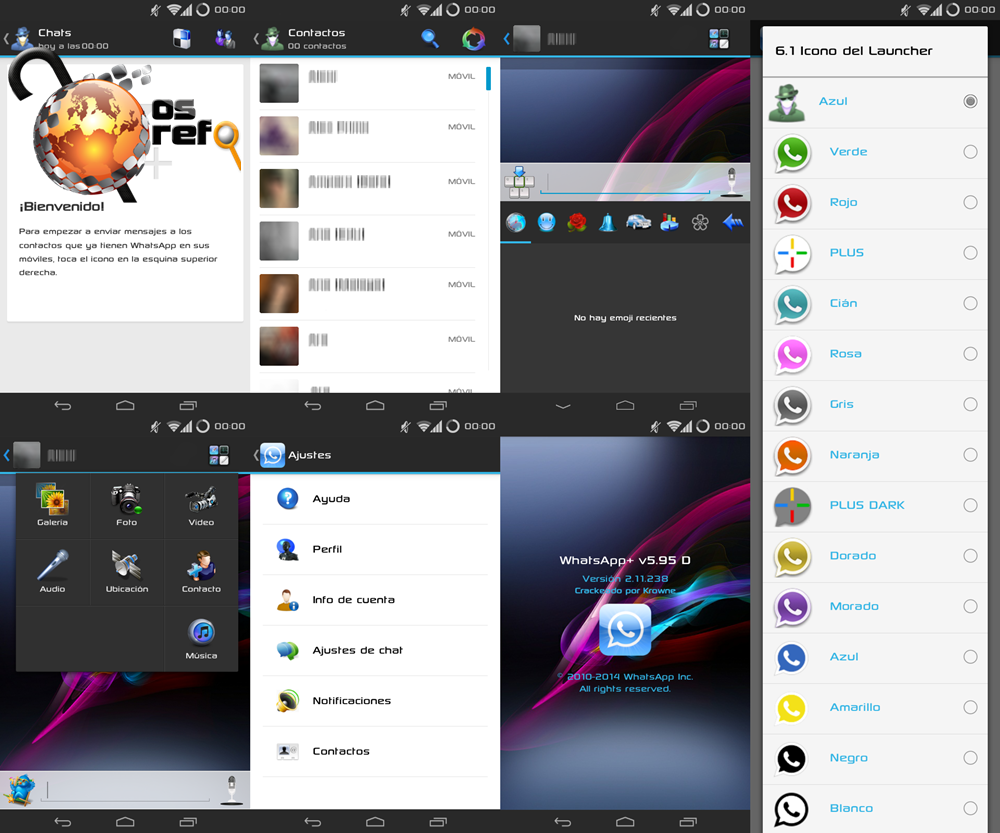The image size is (1000, 833).
Task: Open emoji picker via the blue bird icon
Action: [x=19, y=790]
